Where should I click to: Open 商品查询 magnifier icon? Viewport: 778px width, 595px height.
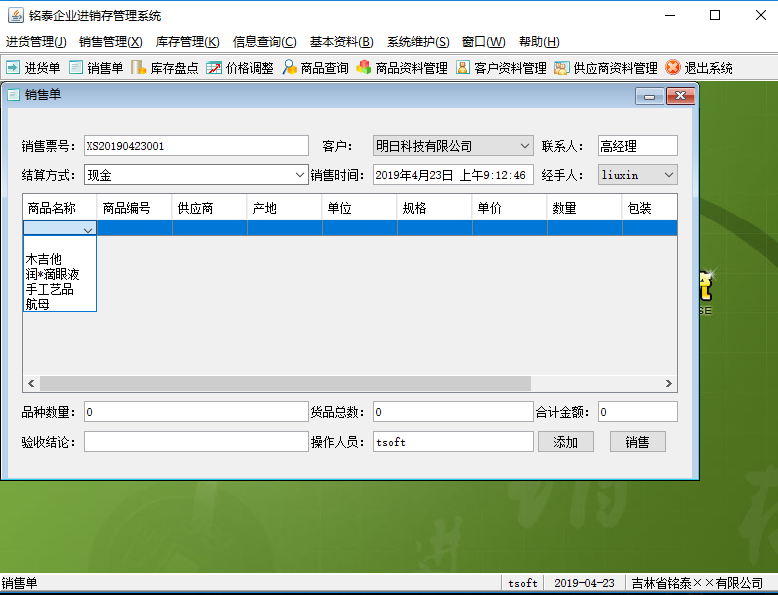point(289,67)
